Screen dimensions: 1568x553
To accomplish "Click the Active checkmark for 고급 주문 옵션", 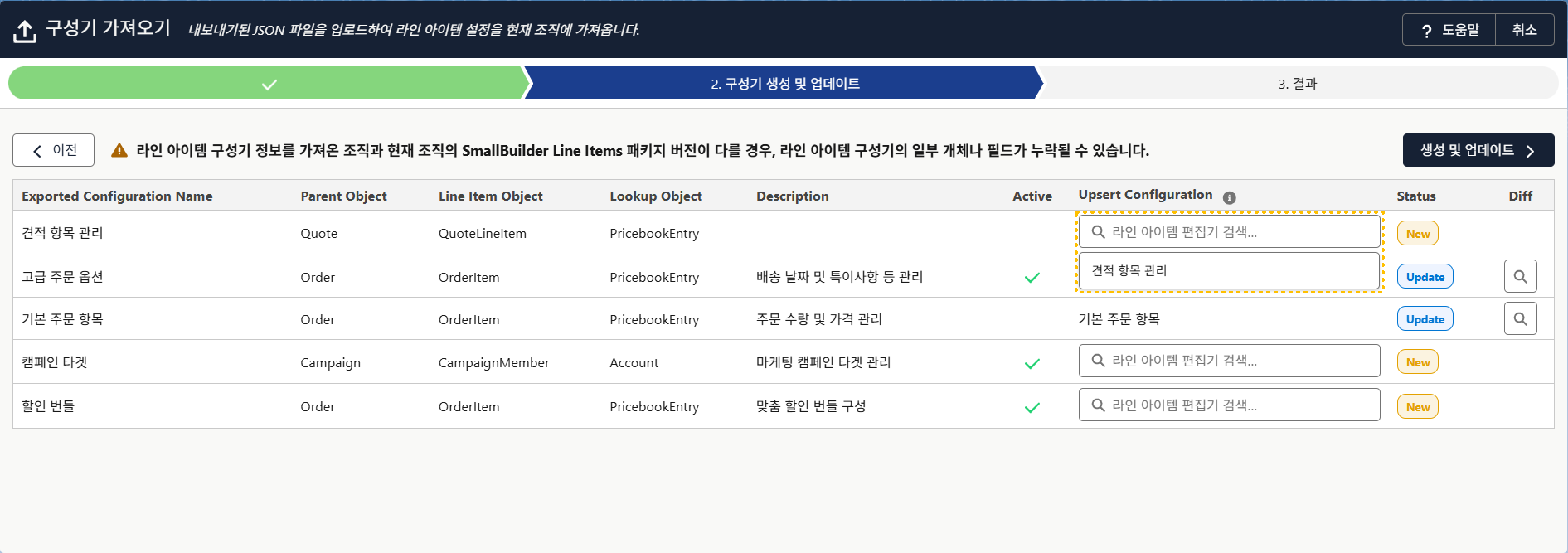I will [x=1032, y=278].
